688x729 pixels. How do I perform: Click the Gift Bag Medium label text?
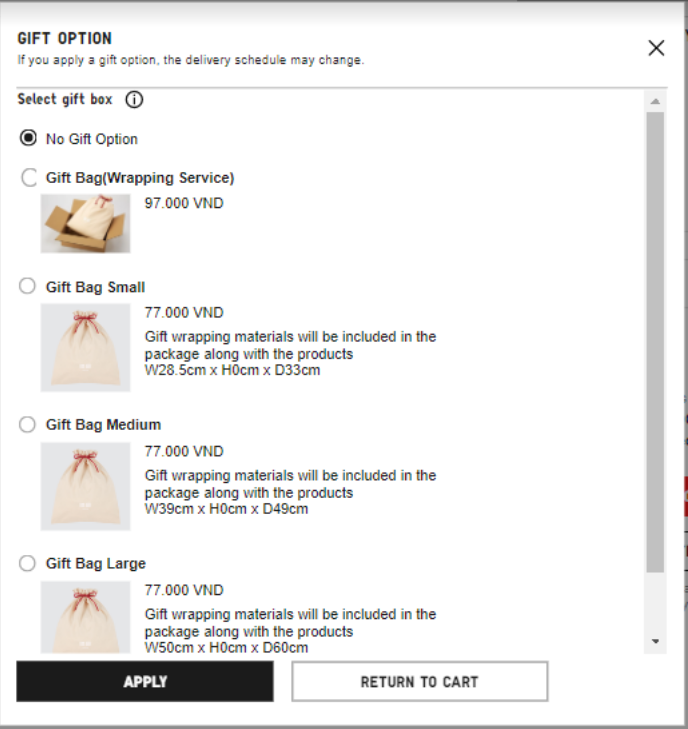click(103, 425)
